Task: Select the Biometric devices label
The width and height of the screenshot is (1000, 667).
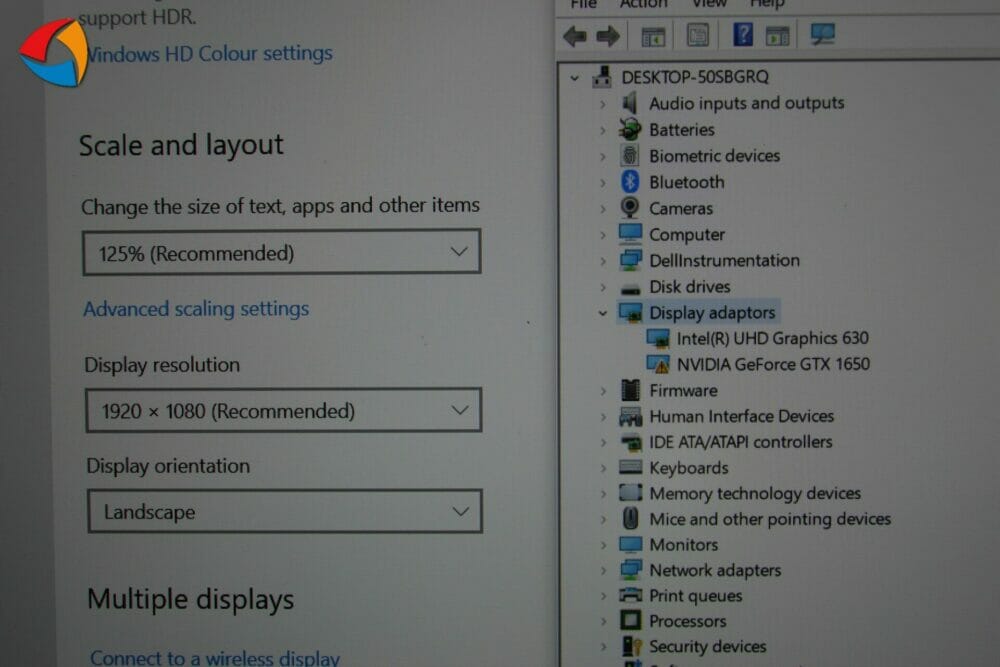Action: point(714,156)
